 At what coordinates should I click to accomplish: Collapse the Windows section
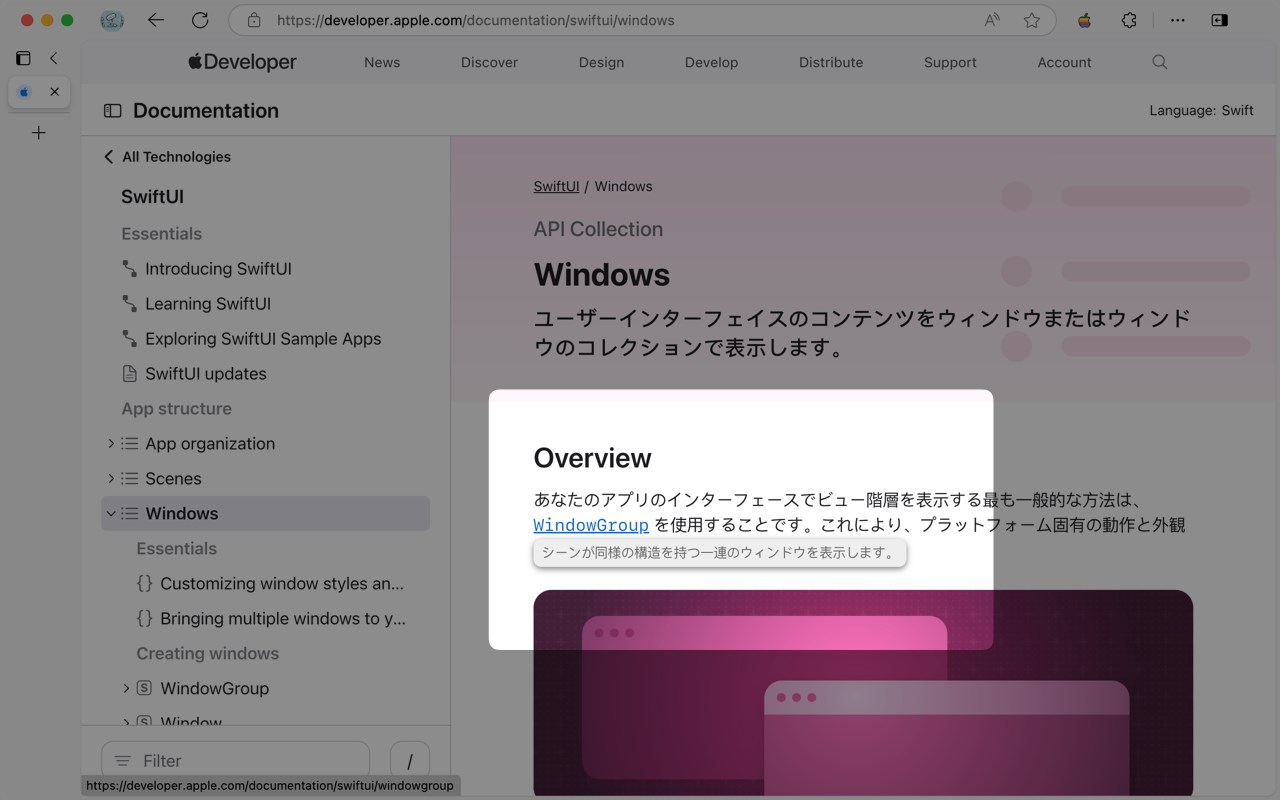pyautogui.click(x=111, y=513)
